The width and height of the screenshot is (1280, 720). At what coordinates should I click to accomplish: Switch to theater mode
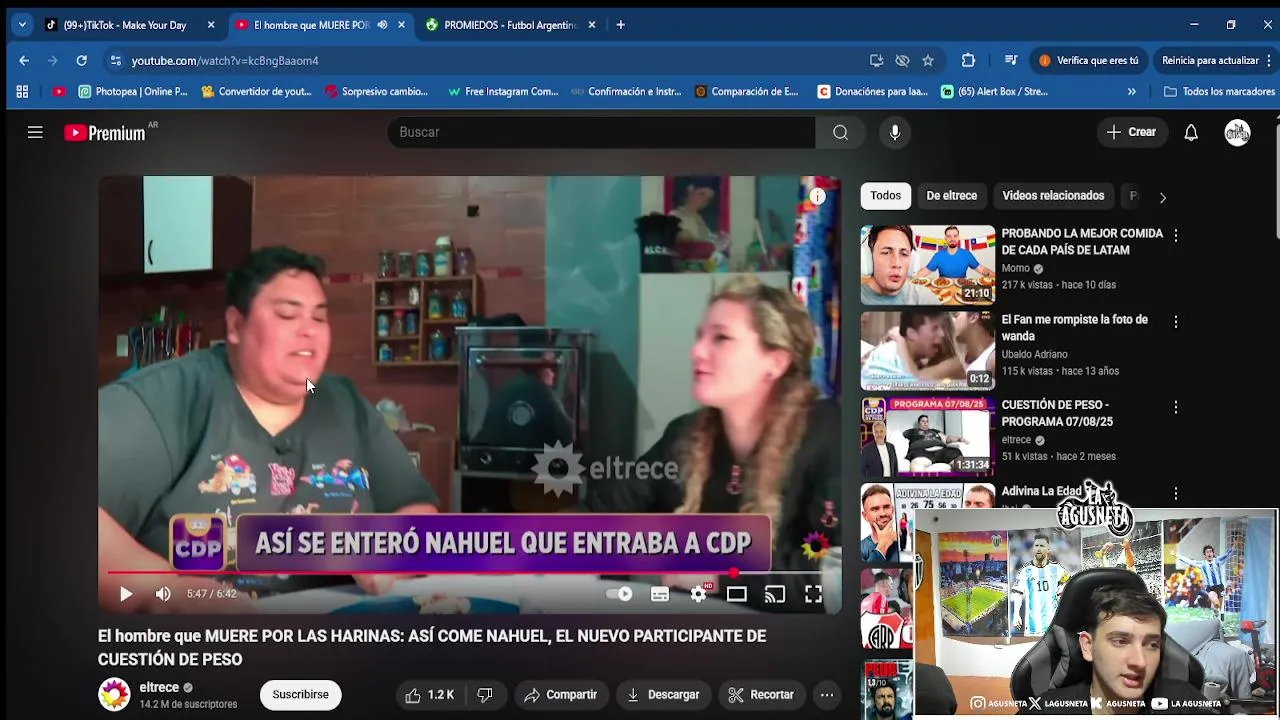pos(737,594)
